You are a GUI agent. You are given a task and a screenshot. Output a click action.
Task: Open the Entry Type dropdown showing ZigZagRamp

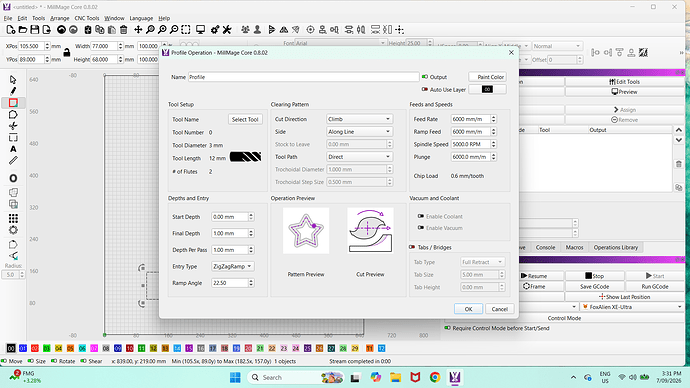tap(233, 266)
